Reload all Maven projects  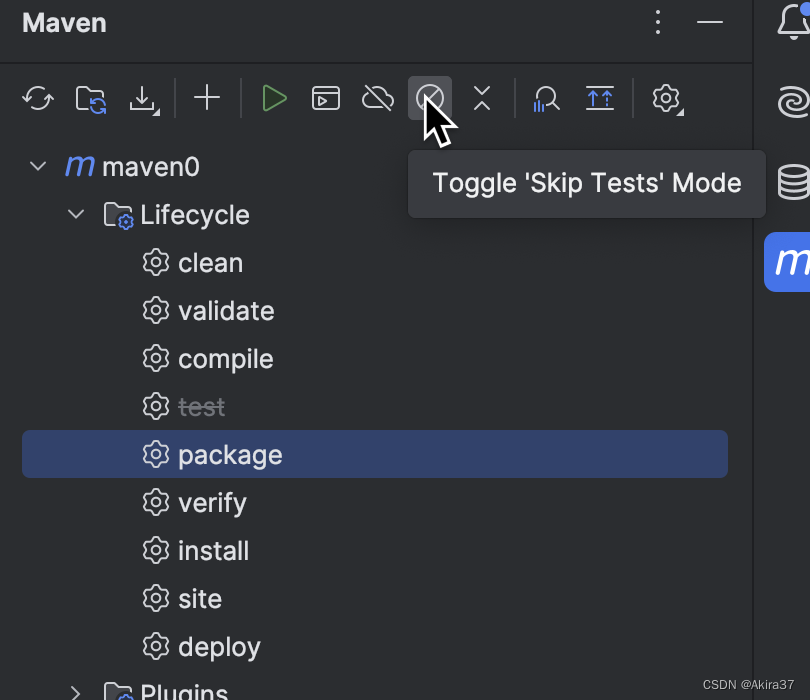[x=38, y=98]
